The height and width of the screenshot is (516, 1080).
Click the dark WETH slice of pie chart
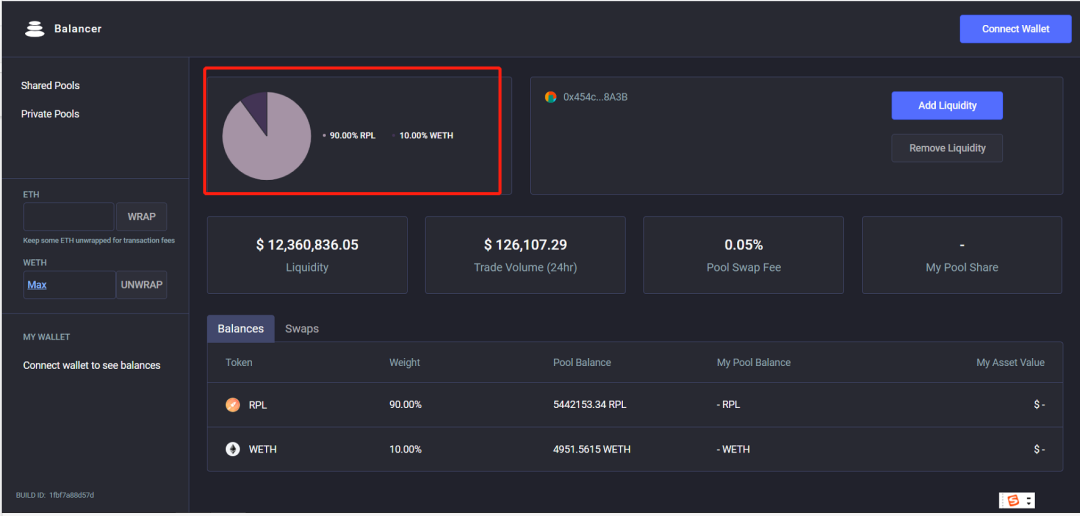point(256,110)
